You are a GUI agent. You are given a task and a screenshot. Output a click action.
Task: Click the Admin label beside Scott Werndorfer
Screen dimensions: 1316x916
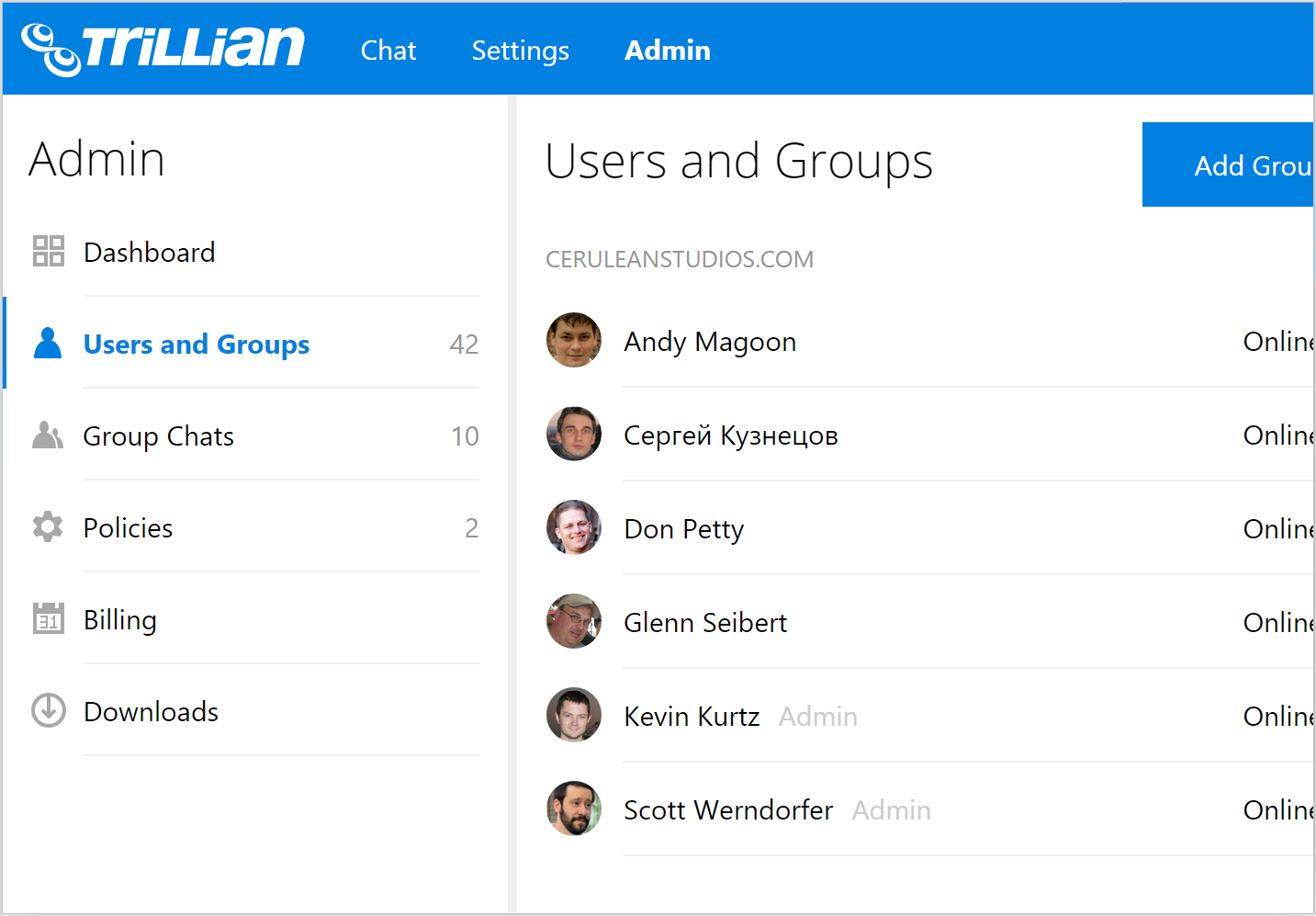click(x=892, y=810)
